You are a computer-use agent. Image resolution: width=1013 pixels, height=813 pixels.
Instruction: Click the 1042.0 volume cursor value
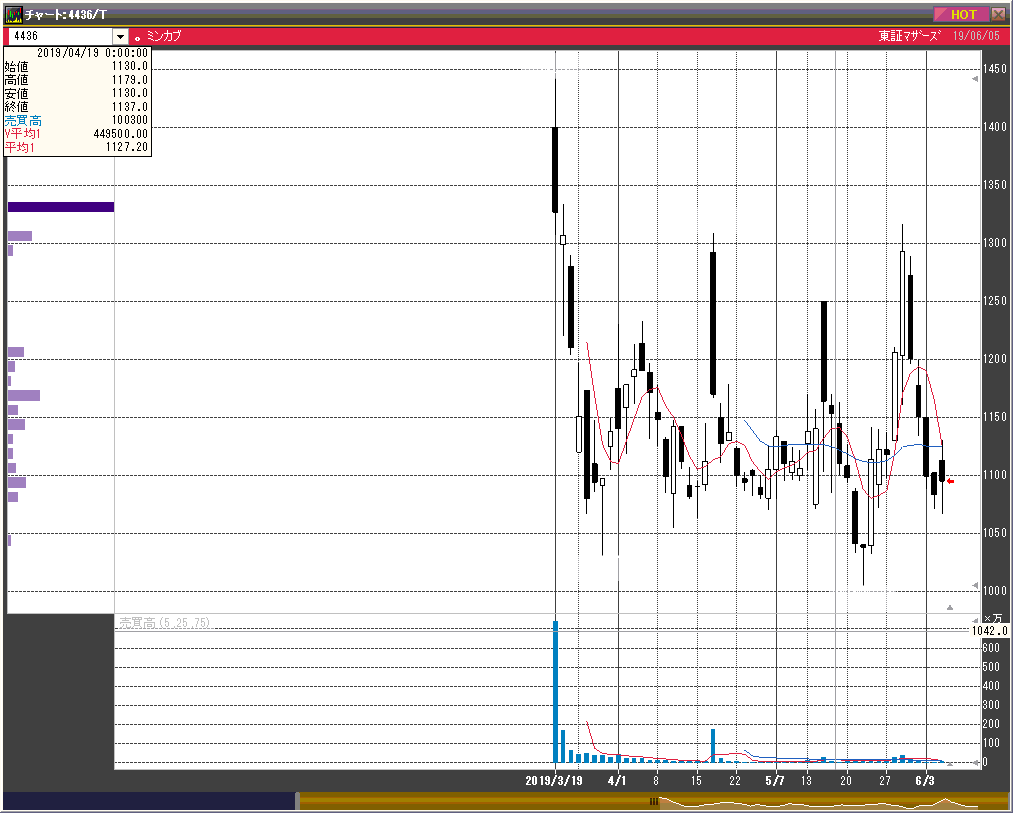click(989, 631)
